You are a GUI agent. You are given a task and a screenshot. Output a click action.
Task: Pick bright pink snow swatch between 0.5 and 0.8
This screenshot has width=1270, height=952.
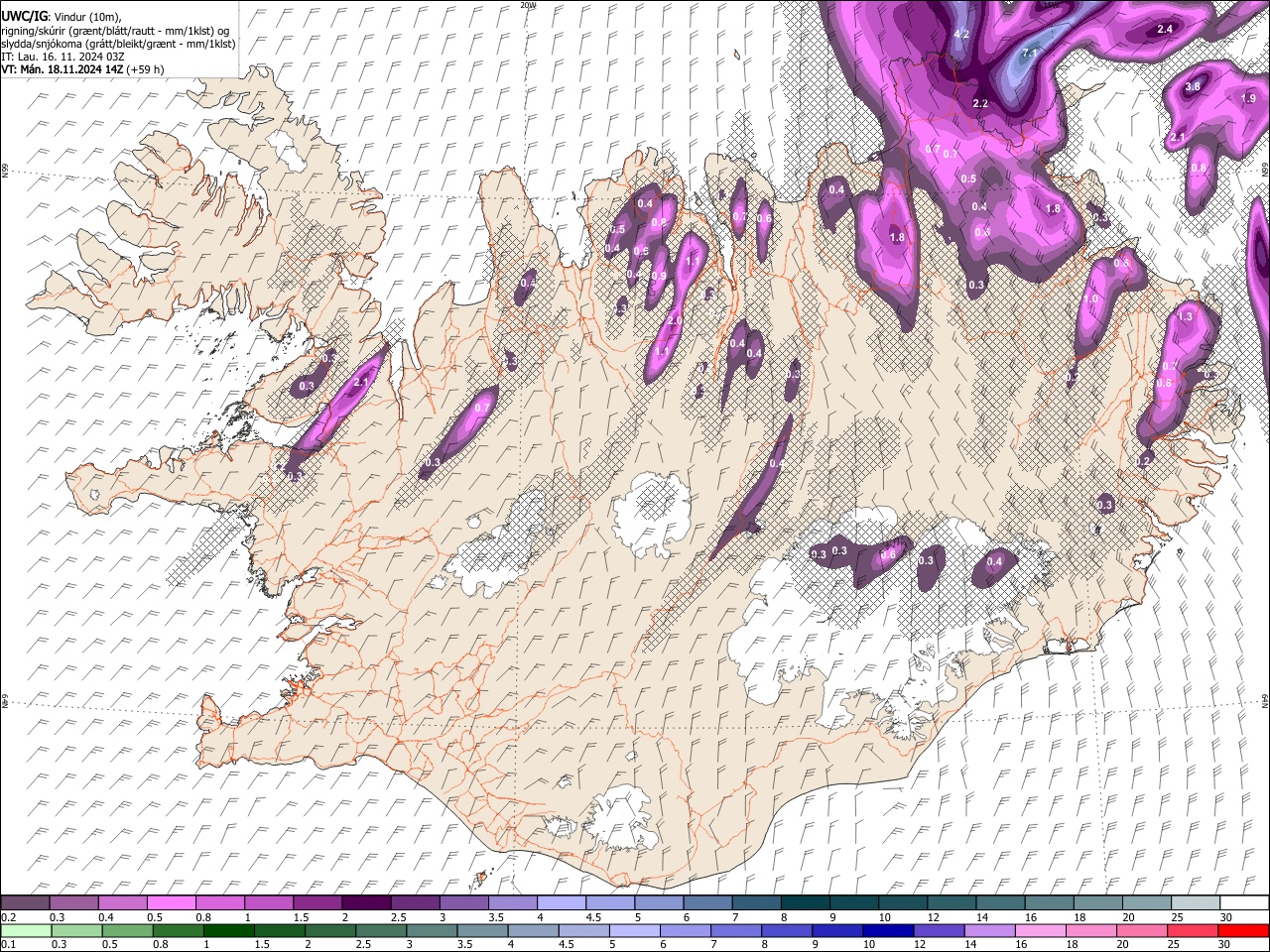(x=171, y=903)
